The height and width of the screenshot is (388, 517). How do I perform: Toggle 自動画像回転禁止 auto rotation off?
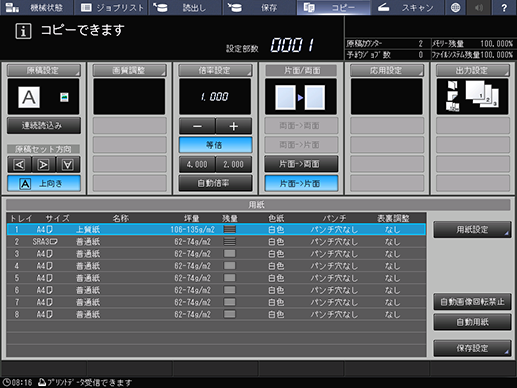472,302
